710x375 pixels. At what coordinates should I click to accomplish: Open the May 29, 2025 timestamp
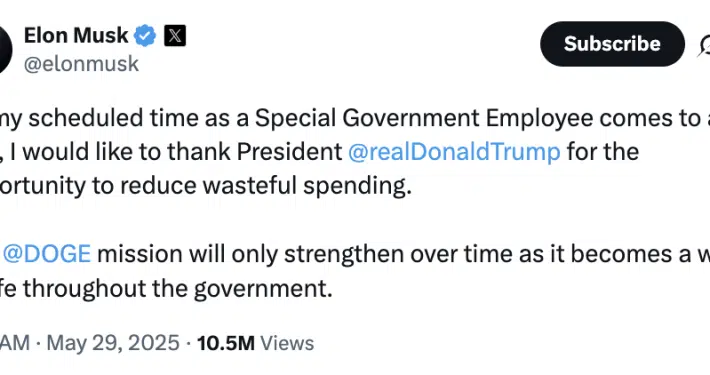[x=113, y=343]
